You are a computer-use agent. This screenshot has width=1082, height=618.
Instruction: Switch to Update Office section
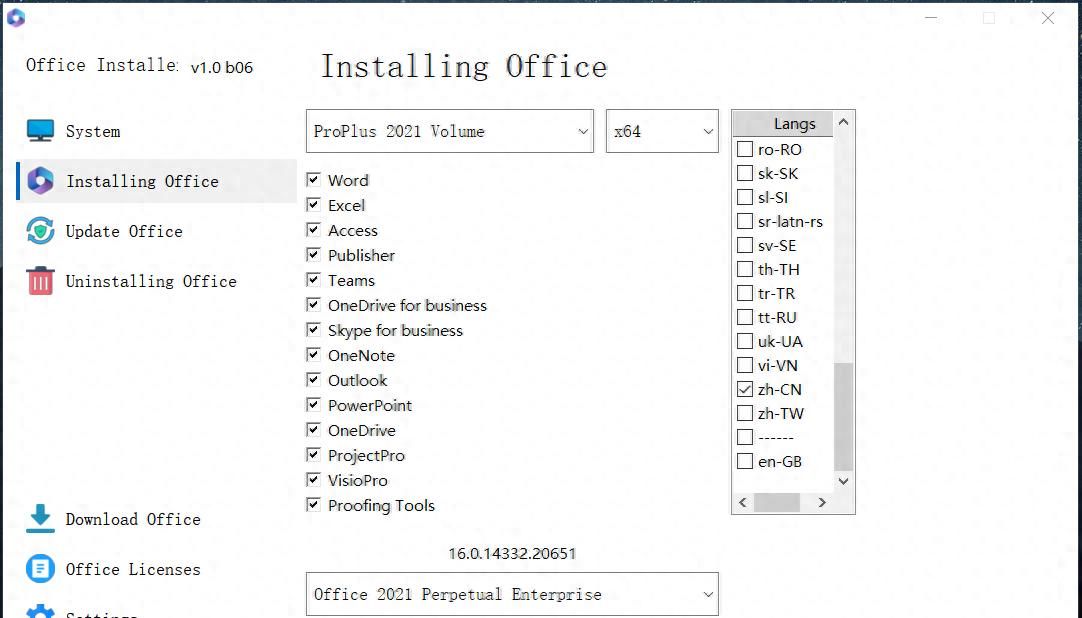point(124,231)
